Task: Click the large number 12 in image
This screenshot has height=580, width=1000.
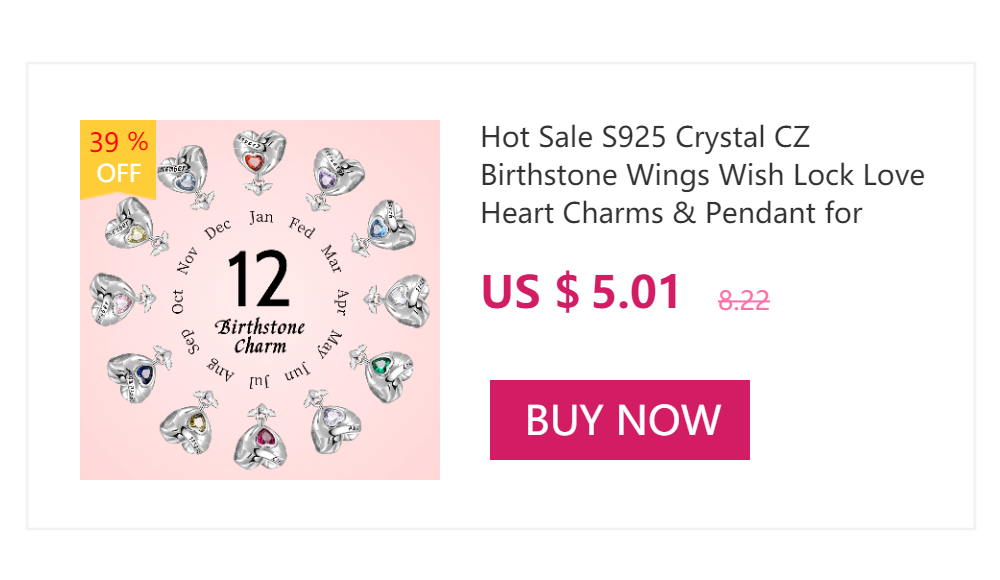Action: click(x=258, y=279)
